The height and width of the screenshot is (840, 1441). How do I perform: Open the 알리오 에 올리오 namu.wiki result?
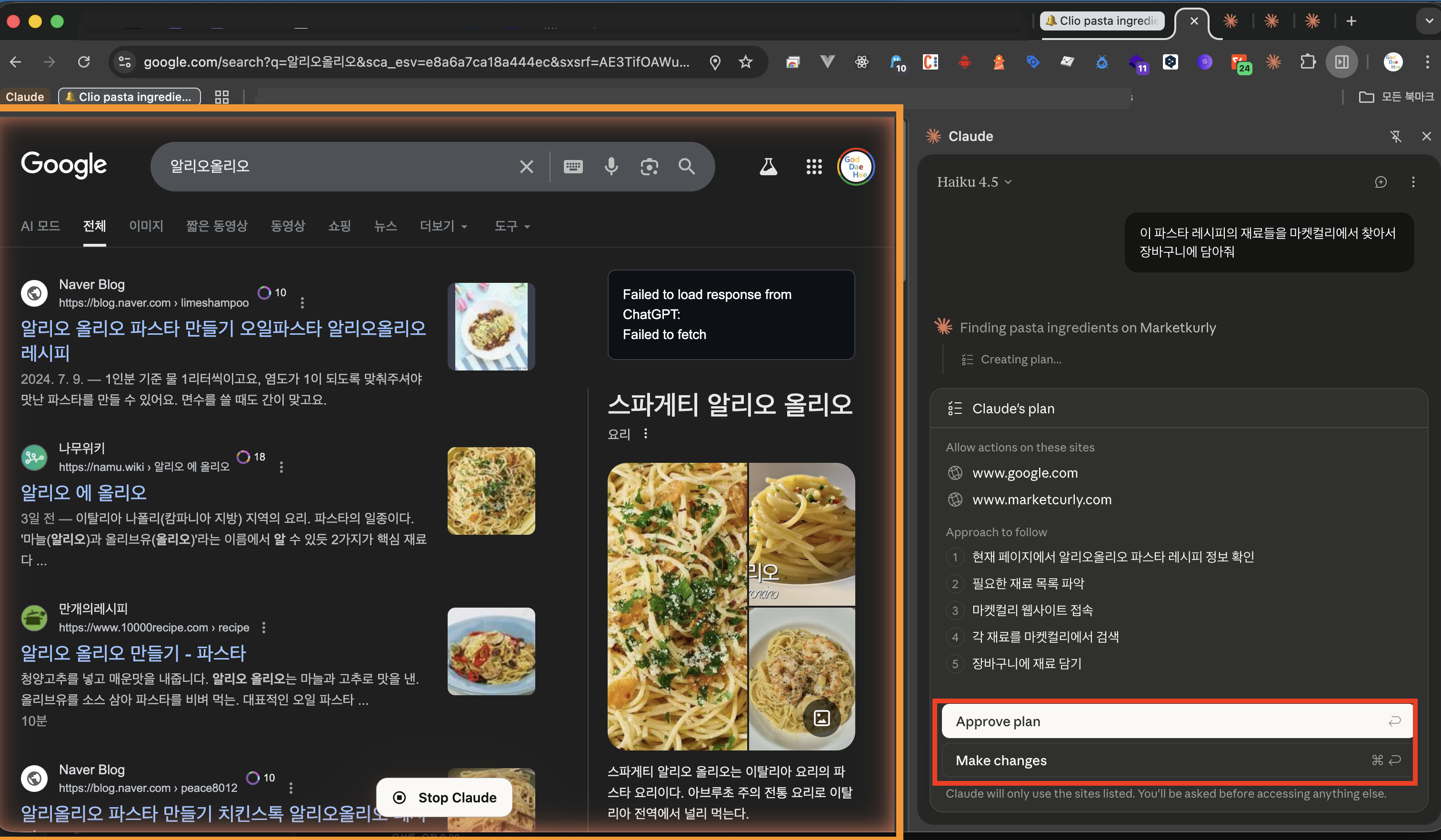tap(83, 492)
